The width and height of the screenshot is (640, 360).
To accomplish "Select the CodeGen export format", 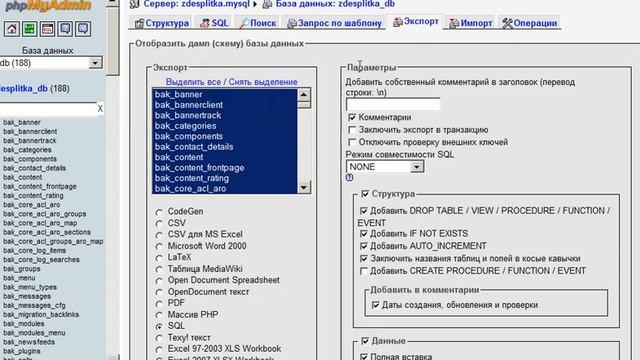I will (x=159, y=212).
